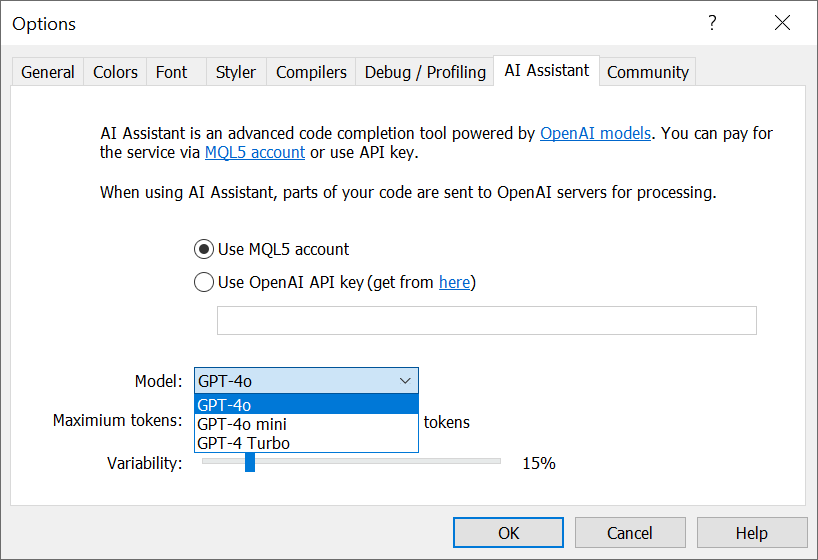Choose GPT-4o from the model list
This screenshot has height=560, width=818.
click(x=306, y=404)
